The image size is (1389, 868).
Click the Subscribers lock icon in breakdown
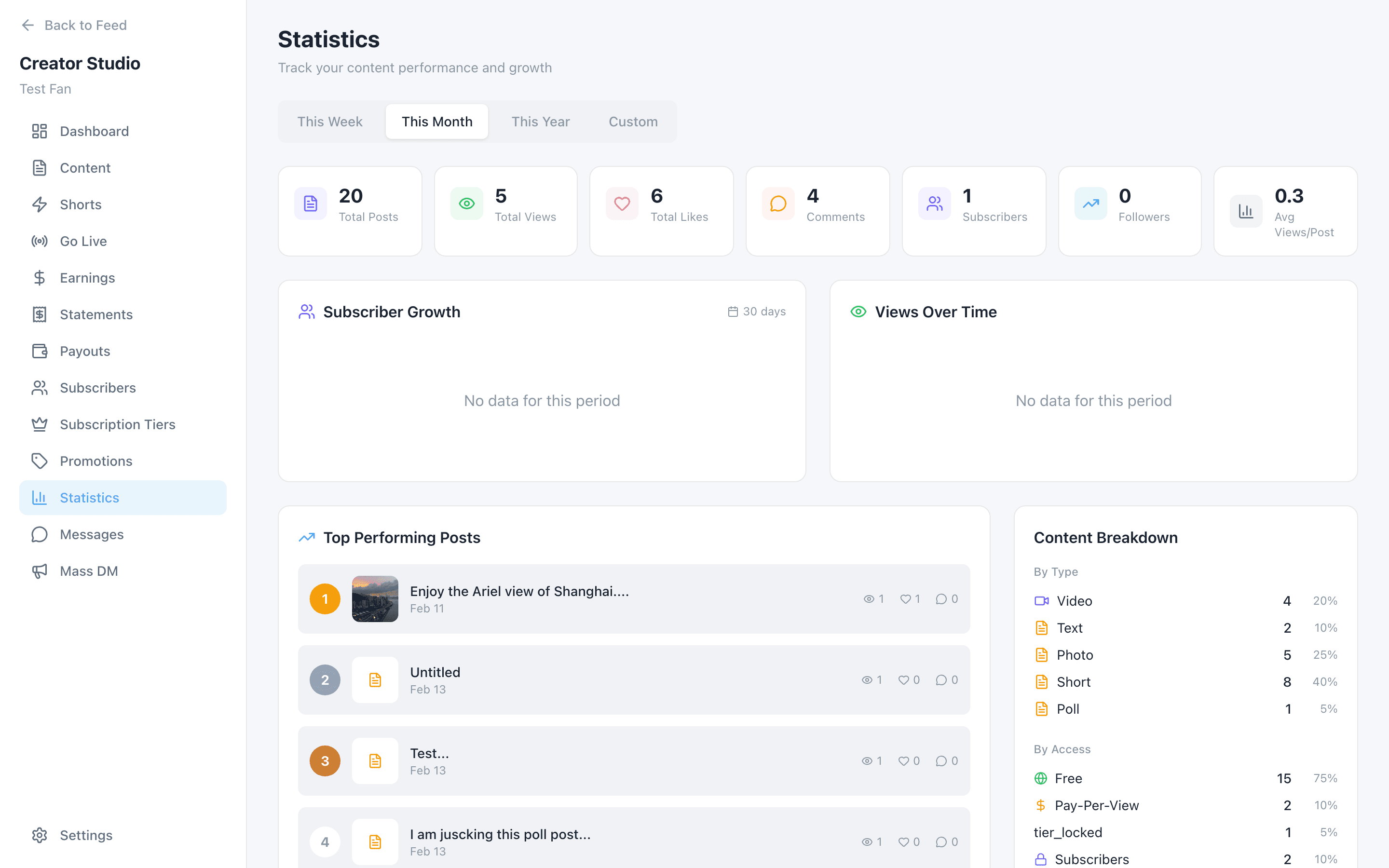(1041, 859)
